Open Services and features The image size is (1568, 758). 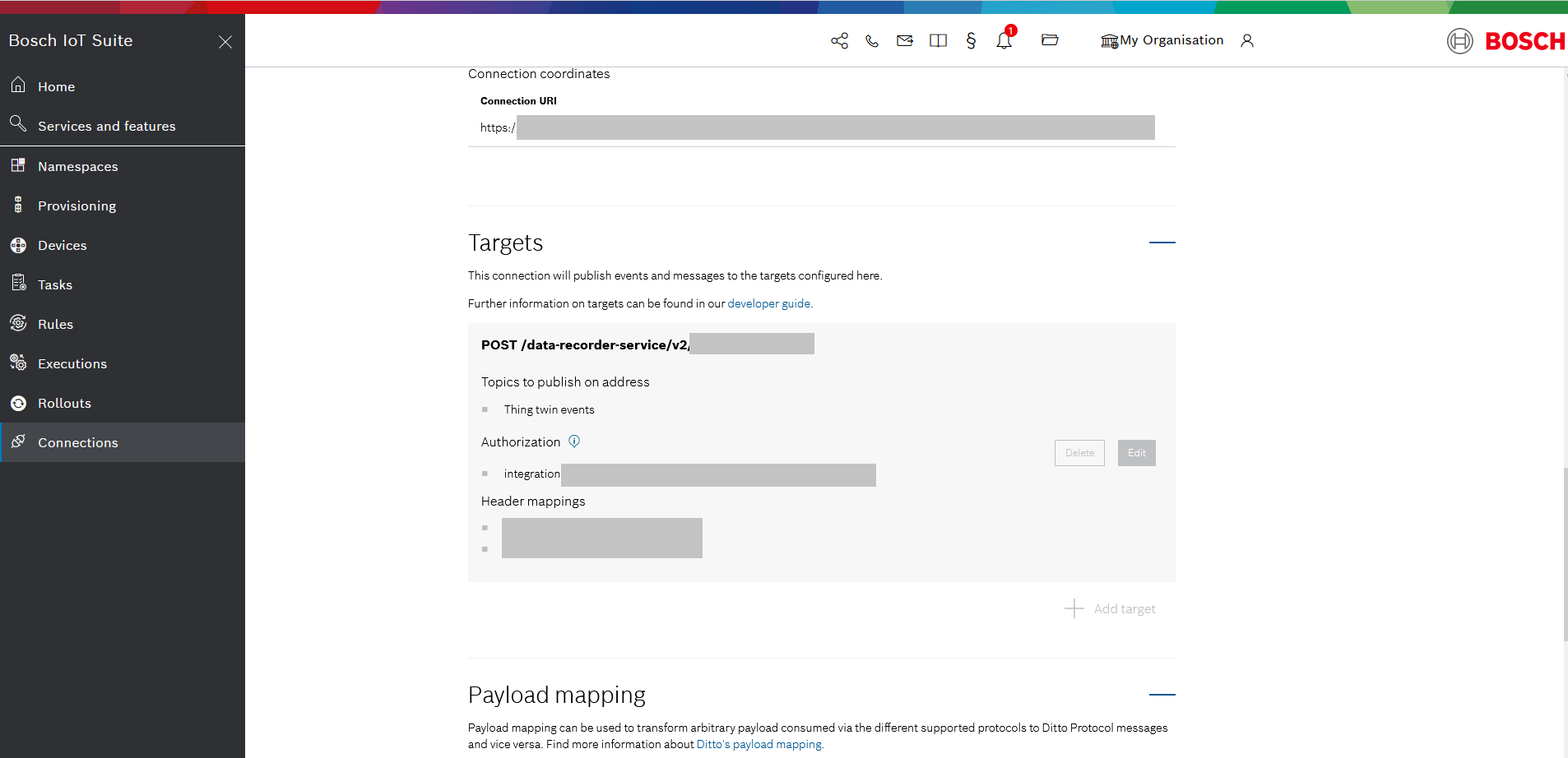[123, 126]
